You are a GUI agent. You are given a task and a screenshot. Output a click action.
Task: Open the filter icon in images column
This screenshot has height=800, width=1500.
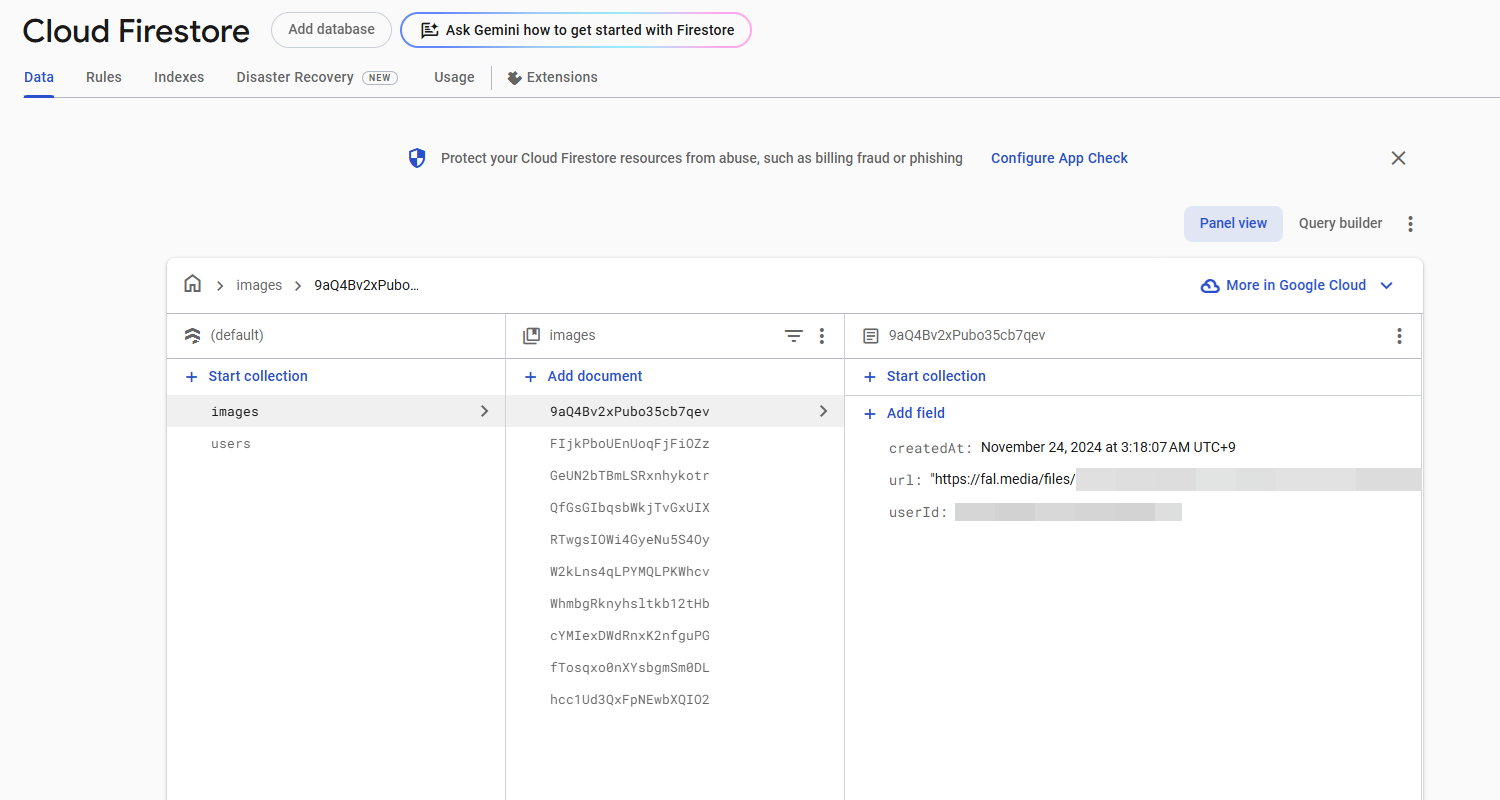click(x=793, y=336)
